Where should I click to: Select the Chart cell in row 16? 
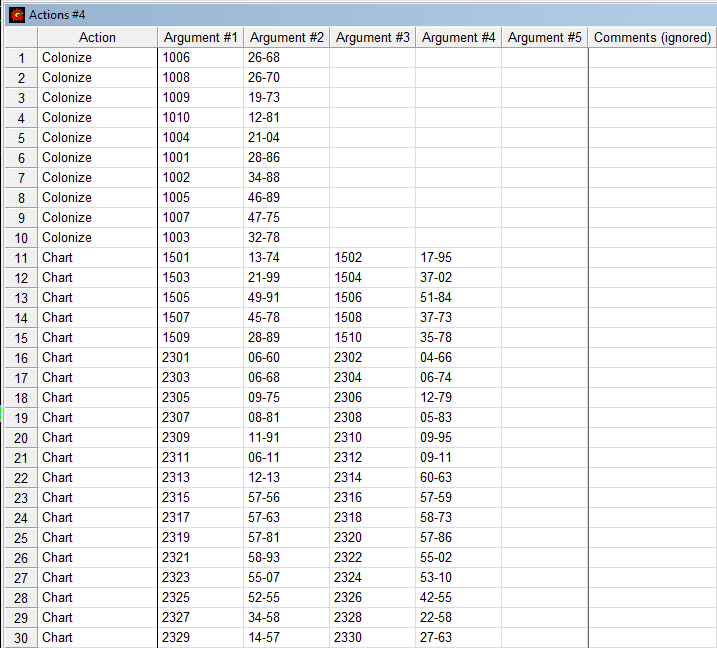coord(97,357)
